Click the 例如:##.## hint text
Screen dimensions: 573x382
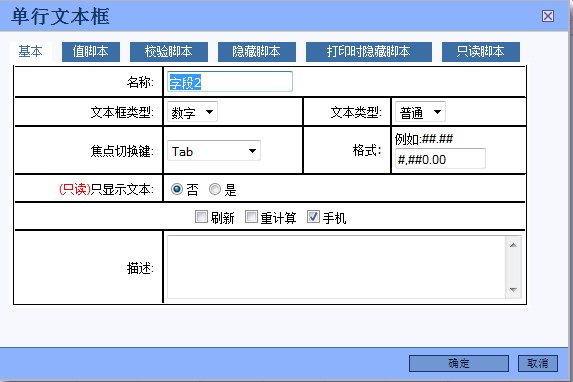(424, 139)
